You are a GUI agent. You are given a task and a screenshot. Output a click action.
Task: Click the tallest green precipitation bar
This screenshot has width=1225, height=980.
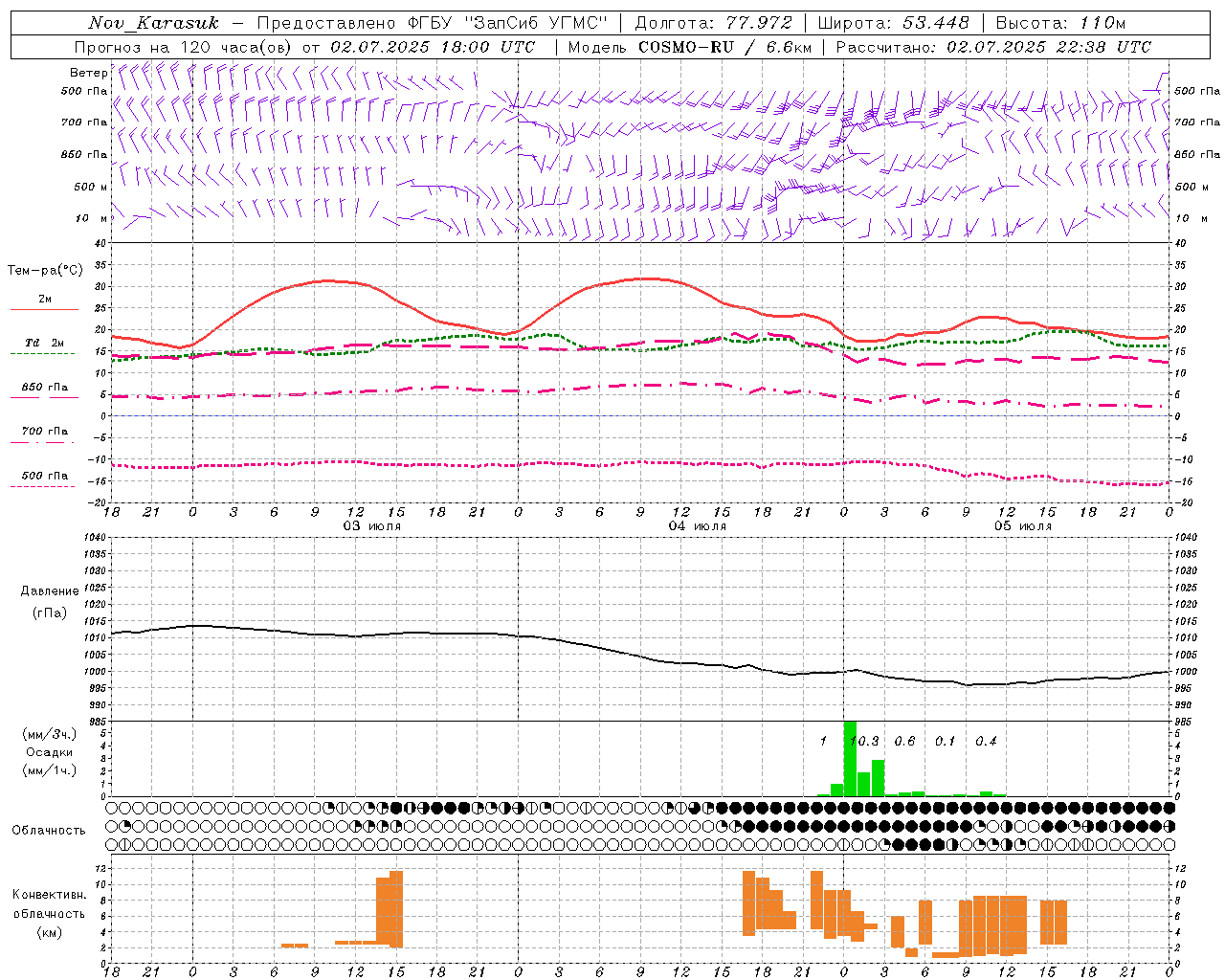[850, 758]
